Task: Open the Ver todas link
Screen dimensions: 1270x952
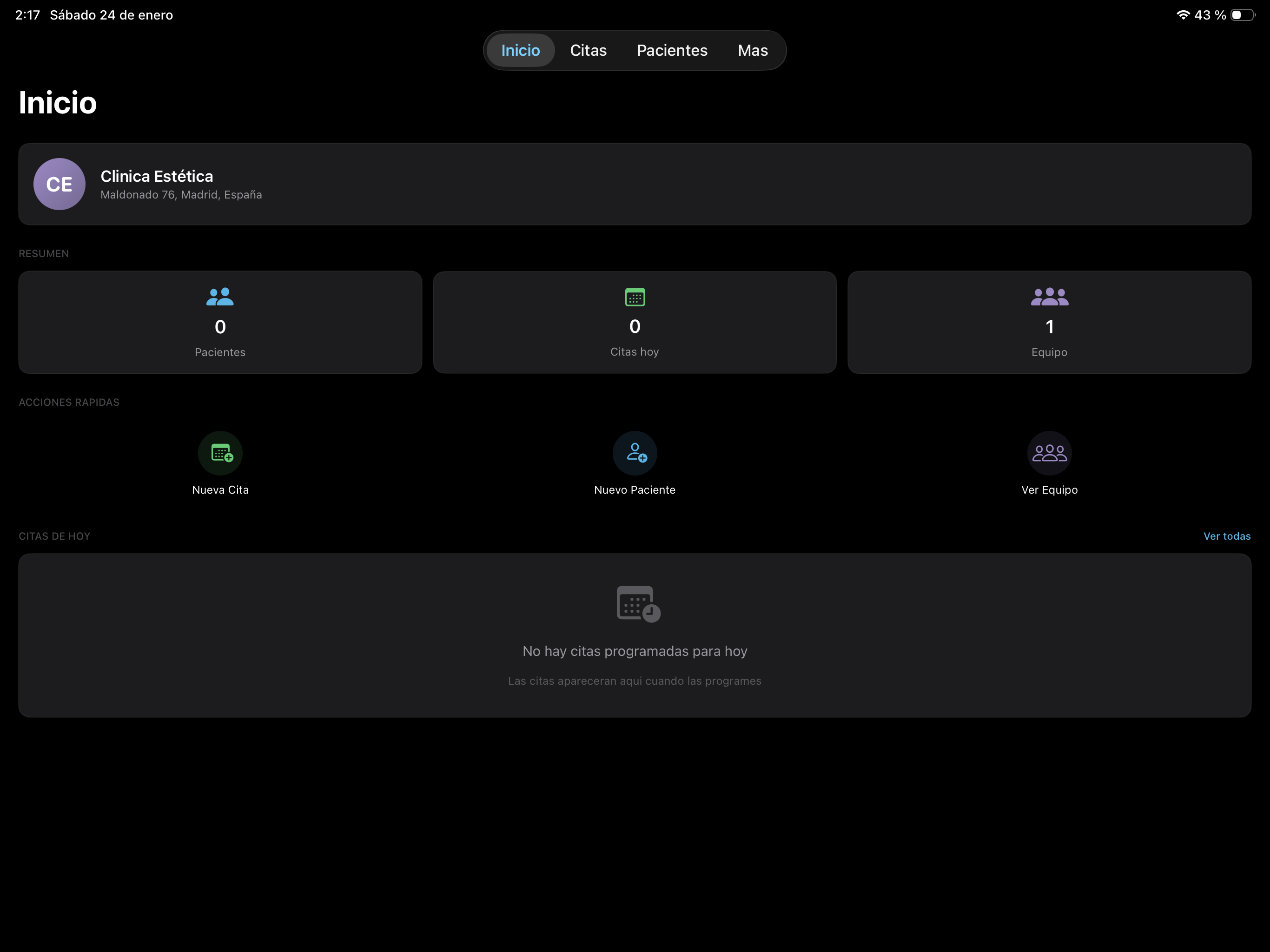Action: (1226, 536)
